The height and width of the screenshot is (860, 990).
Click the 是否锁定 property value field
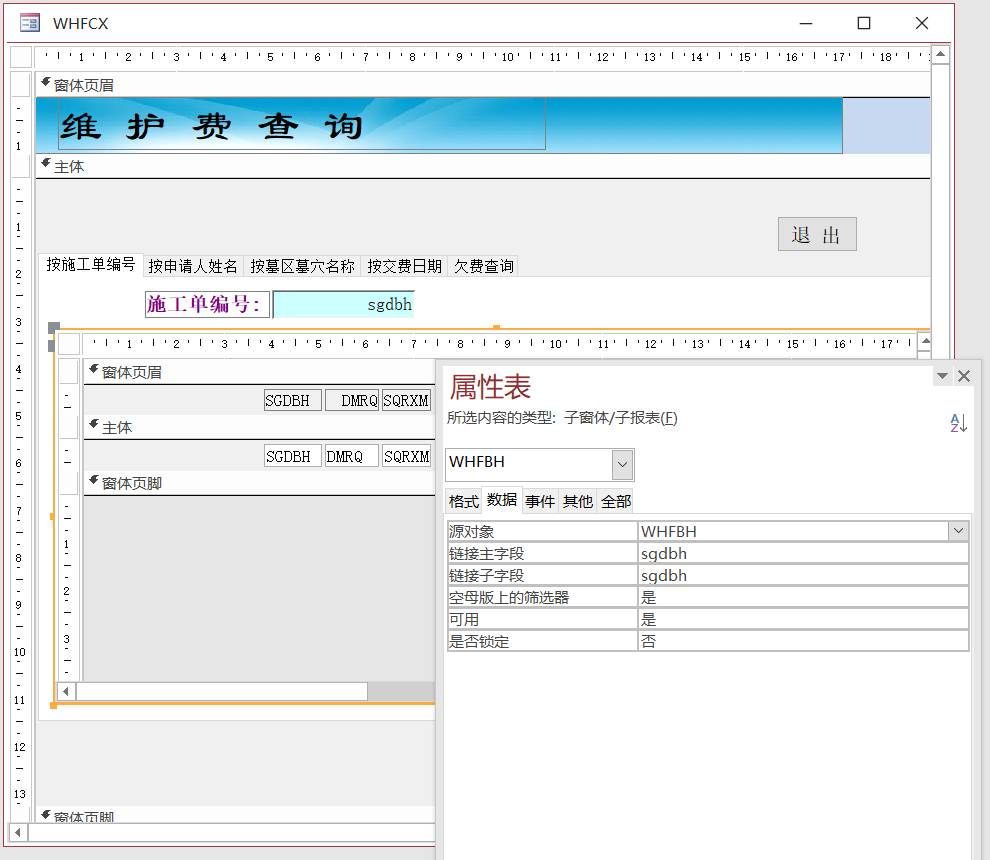803,642
